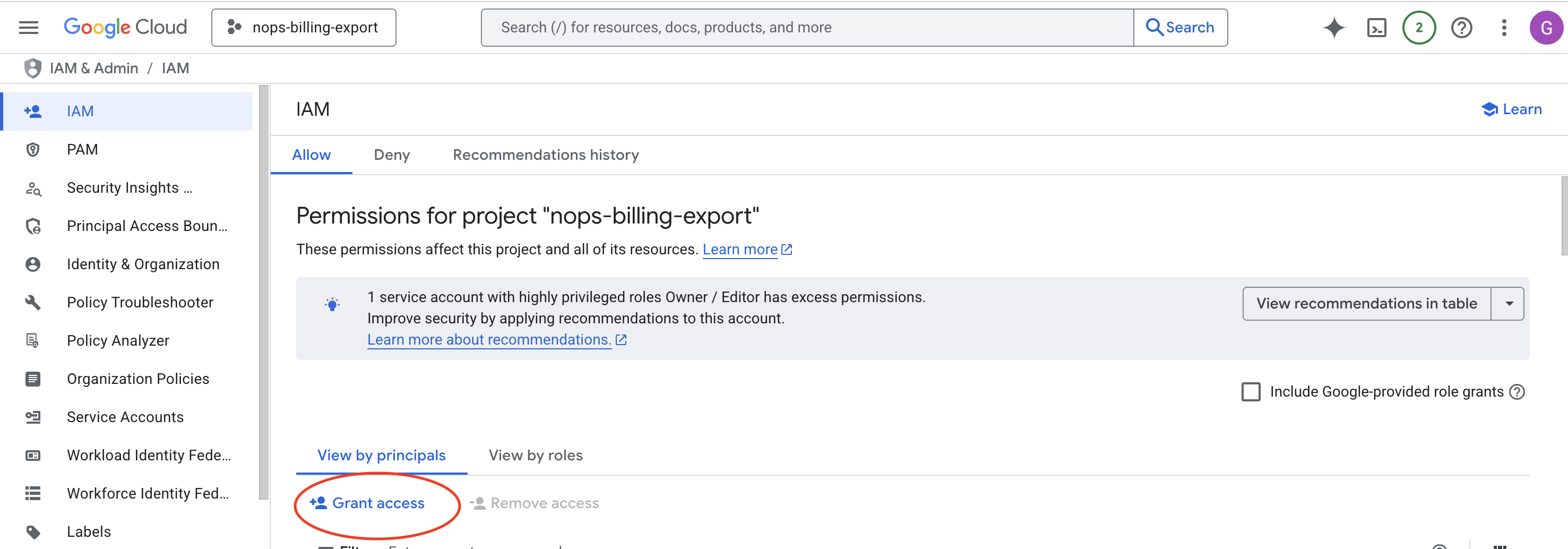
Task: Switch to the Deny tab
Action: coord(391,155)
